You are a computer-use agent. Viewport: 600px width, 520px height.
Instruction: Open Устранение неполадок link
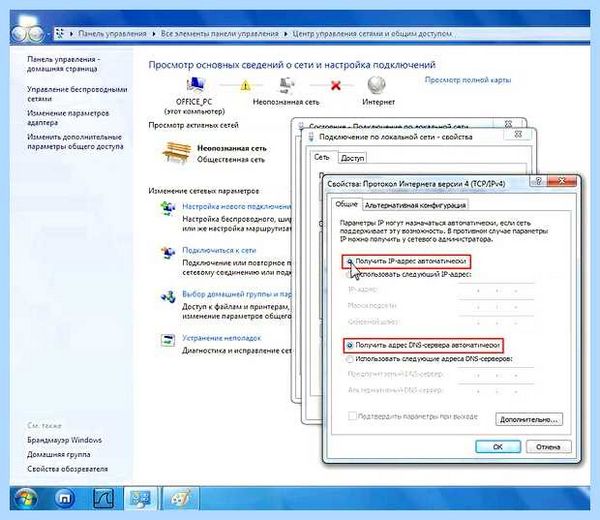pos(221,338)
